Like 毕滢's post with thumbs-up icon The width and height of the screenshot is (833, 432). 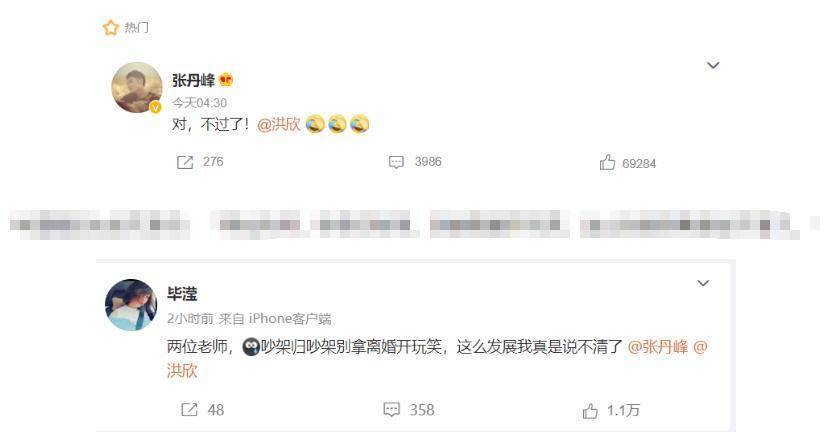click(x=590, y=411)
